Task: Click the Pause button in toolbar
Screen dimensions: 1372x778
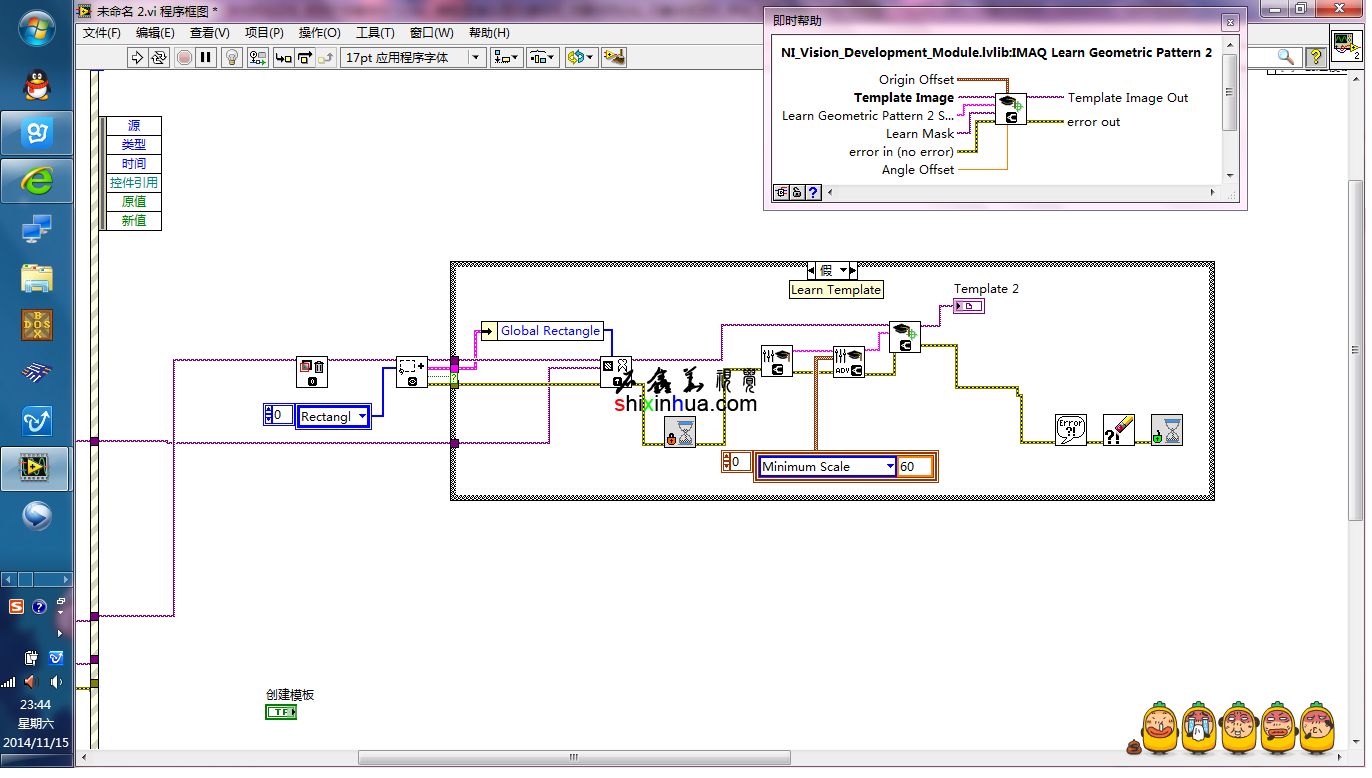Action: click(x=206, y=58)
